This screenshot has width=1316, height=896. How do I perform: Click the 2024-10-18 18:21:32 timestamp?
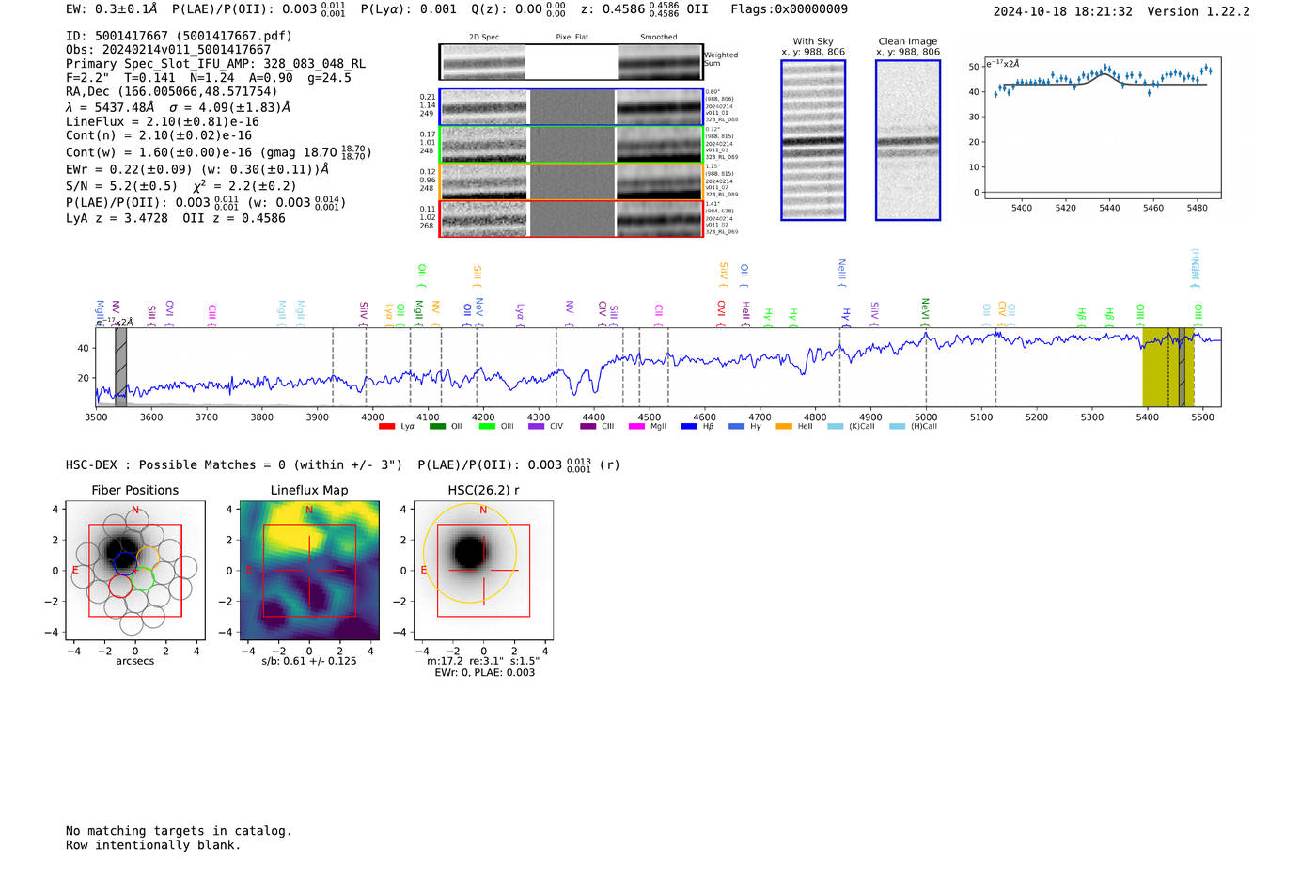tap(1062, 11)
